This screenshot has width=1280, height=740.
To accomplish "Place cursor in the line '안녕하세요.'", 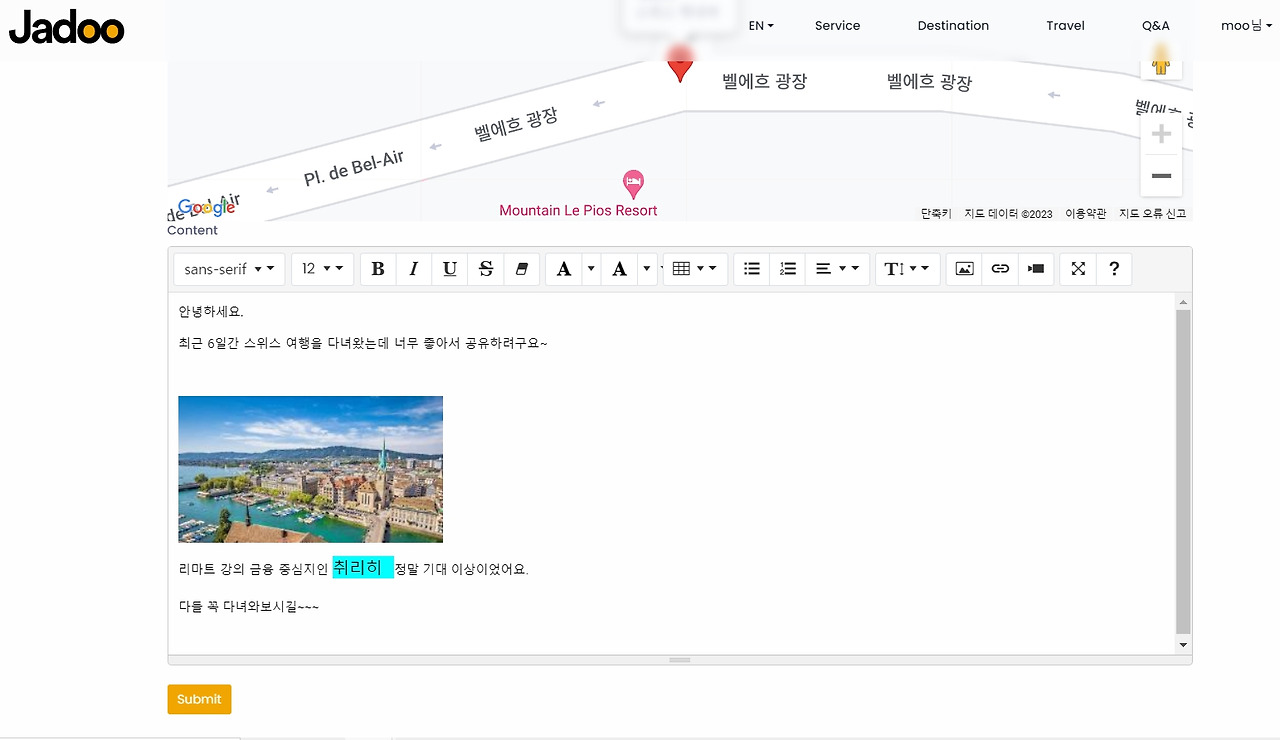I will [211, 312].
